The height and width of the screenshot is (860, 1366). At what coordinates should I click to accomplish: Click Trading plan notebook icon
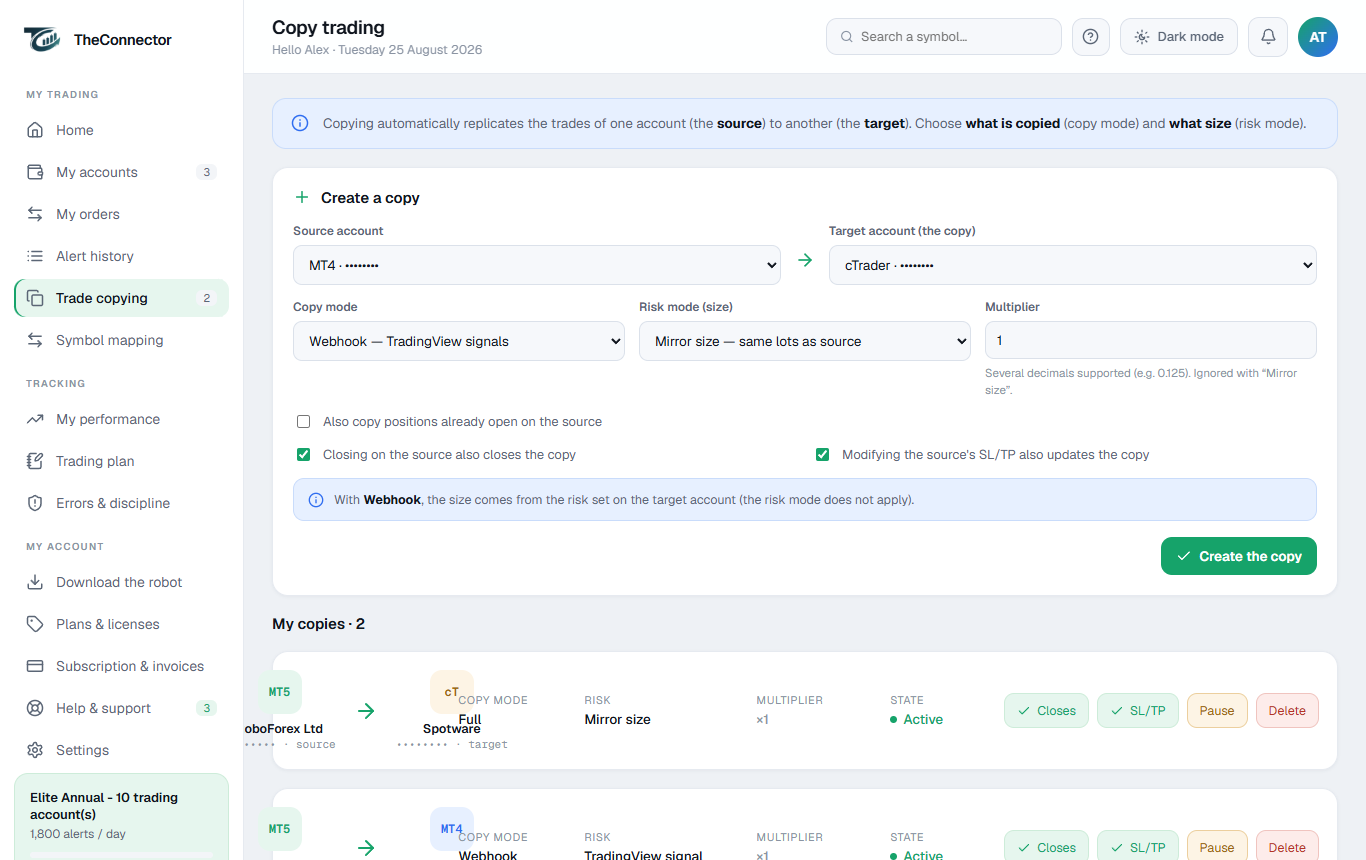pyautogui.click(x=35, y=461)
